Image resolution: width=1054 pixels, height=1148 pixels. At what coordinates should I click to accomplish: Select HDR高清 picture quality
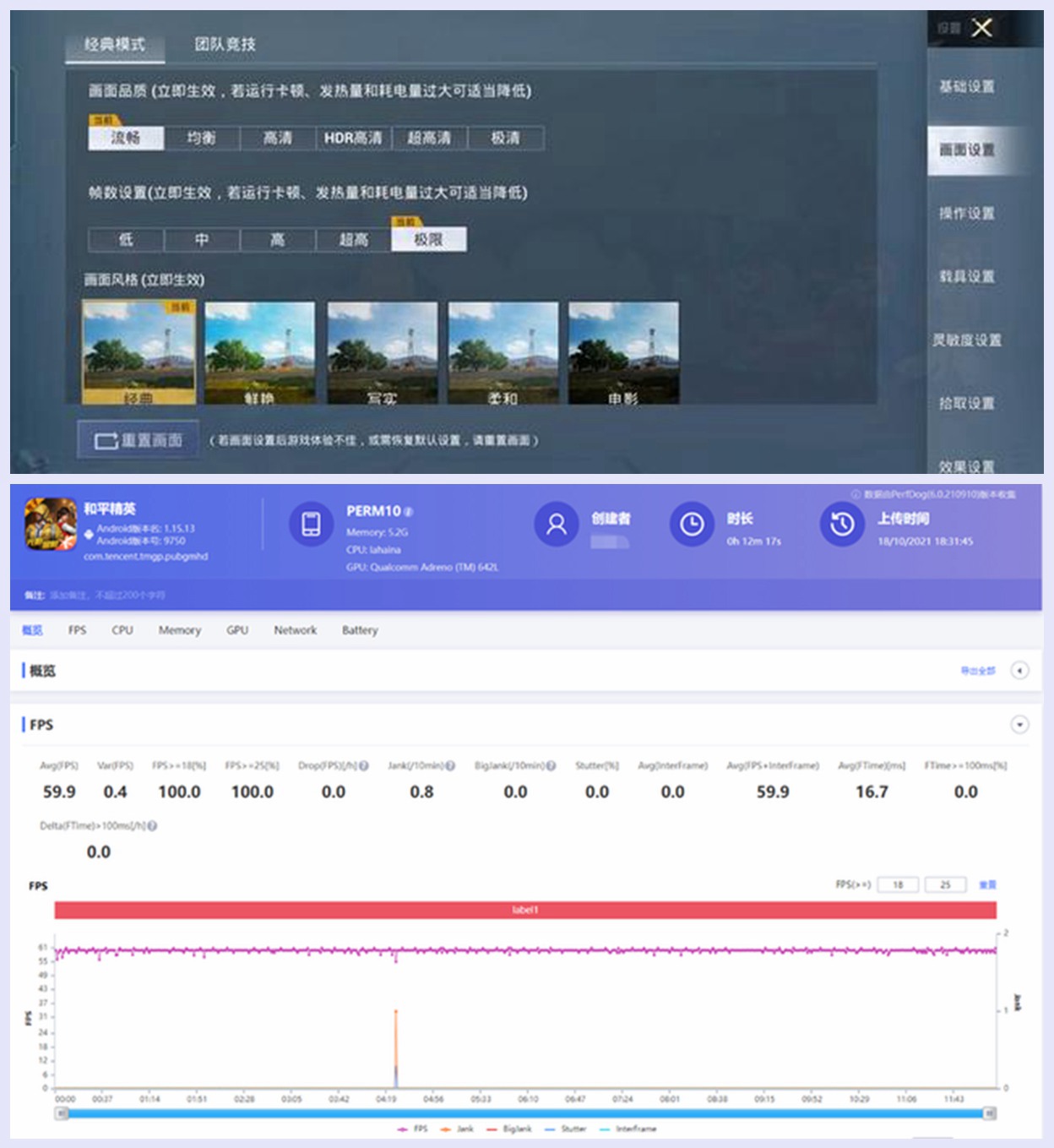(x=354, y=138)
